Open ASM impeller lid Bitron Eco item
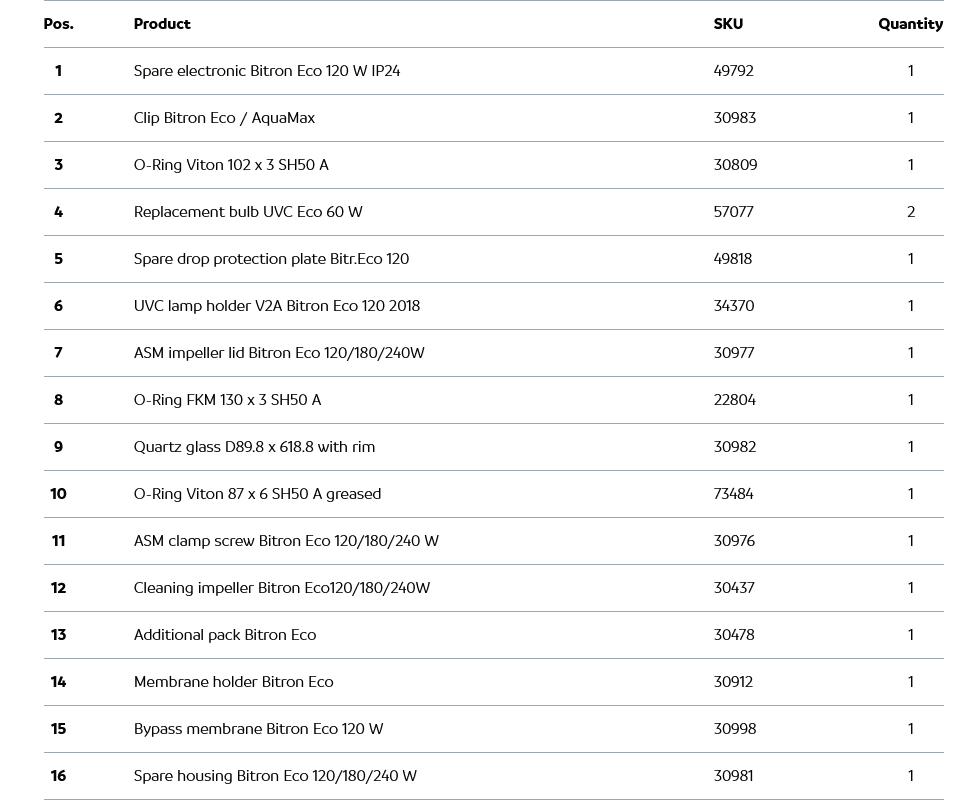 click(279, 353)
